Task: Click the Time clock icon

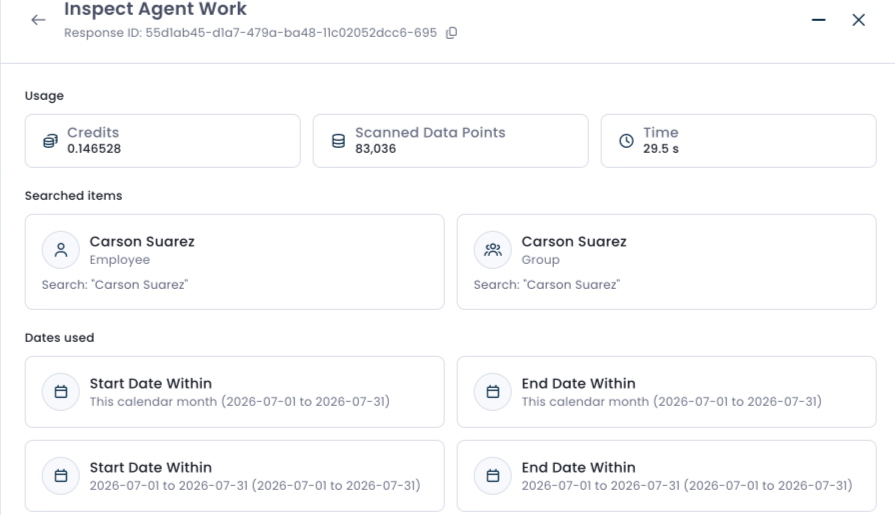Action: [x=626, y=141]
